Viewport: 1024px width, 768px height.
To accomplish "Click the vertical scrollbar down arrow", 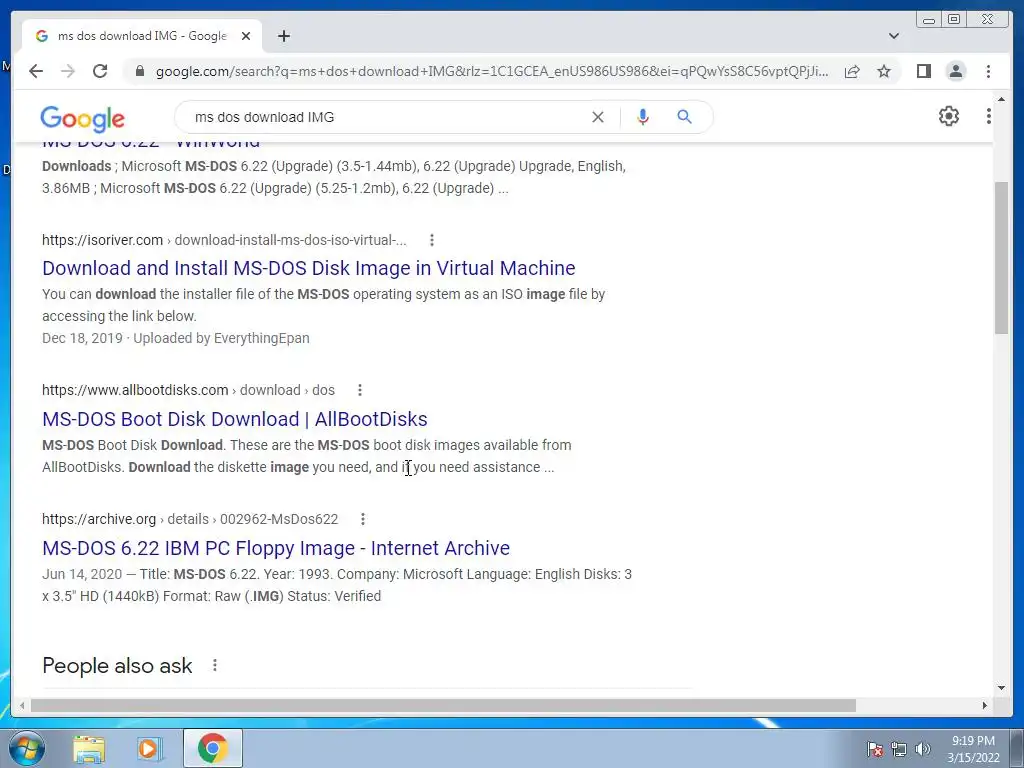I will 1001,687.
